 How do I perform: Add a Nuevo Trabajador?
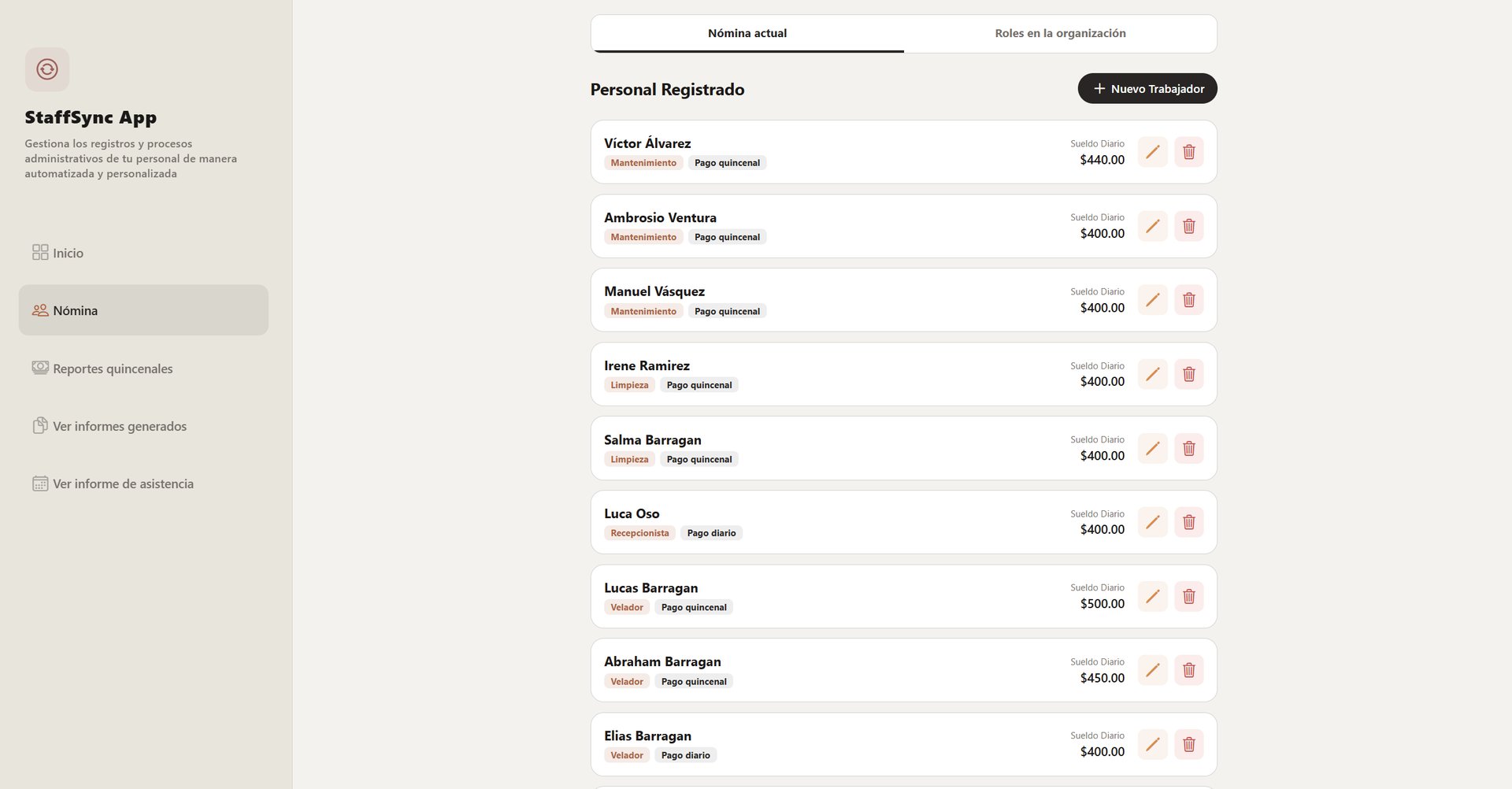point(1147,88)
